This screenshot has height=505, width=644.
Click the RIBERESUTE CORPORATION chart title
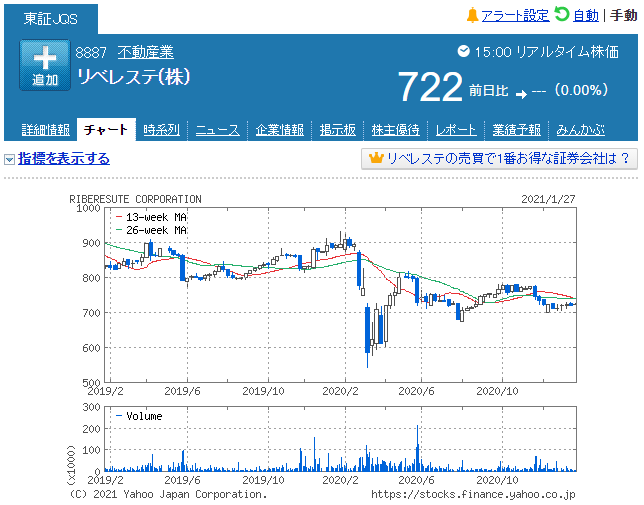click(x=135, y=199)
